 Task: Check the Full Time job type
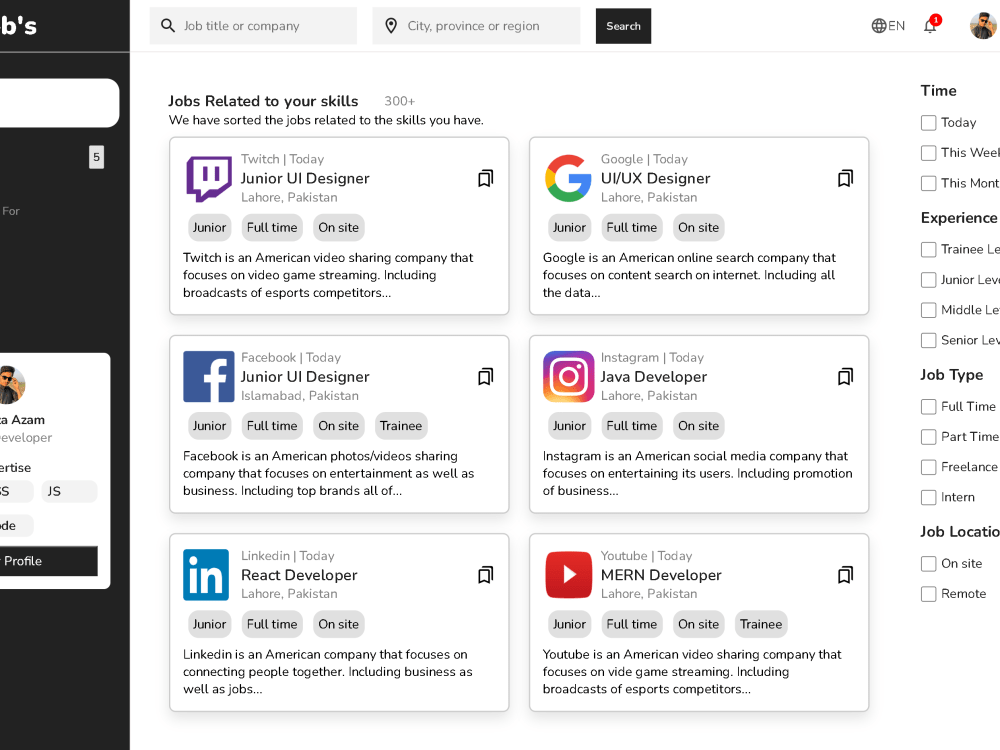coord(929,407)
